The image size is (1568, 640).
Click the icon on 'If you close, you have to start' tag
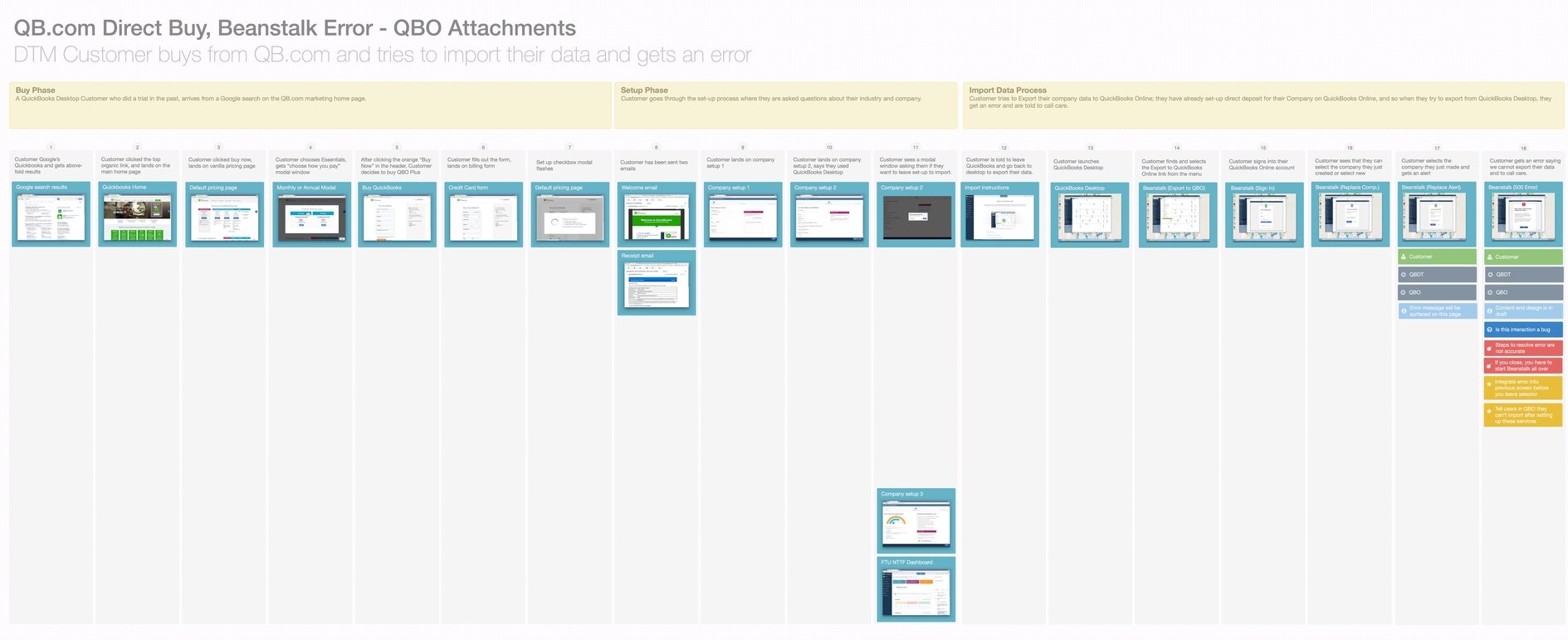1490,365
